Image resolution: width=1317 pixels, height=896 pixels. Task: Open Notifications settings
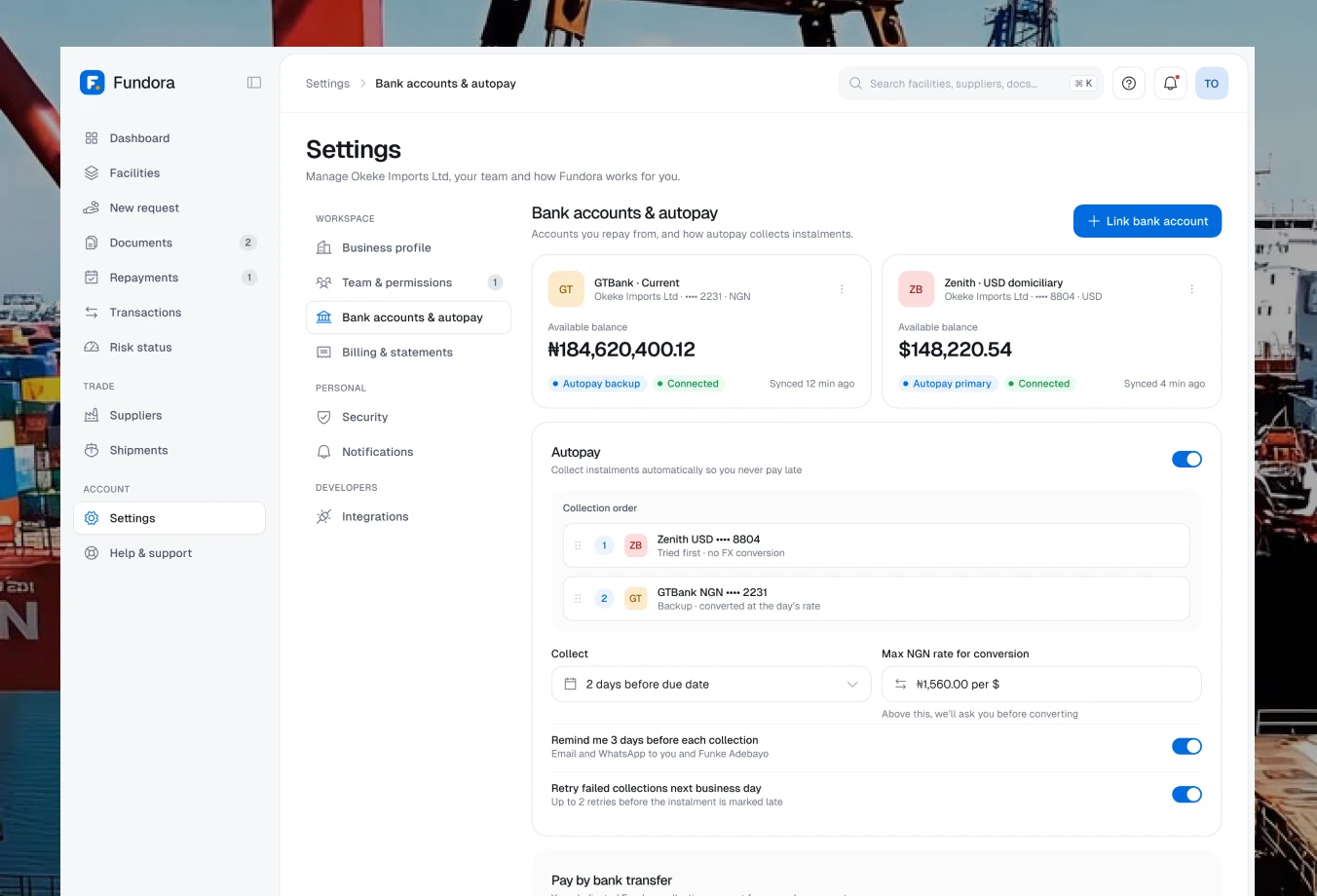[x=408, y=452]
